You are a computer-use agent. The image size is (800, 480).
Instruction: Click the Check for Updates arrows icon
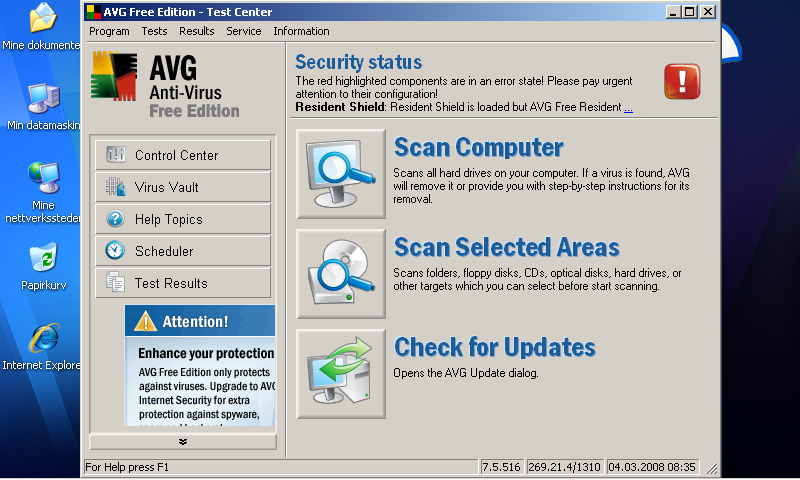pos(341,374)
